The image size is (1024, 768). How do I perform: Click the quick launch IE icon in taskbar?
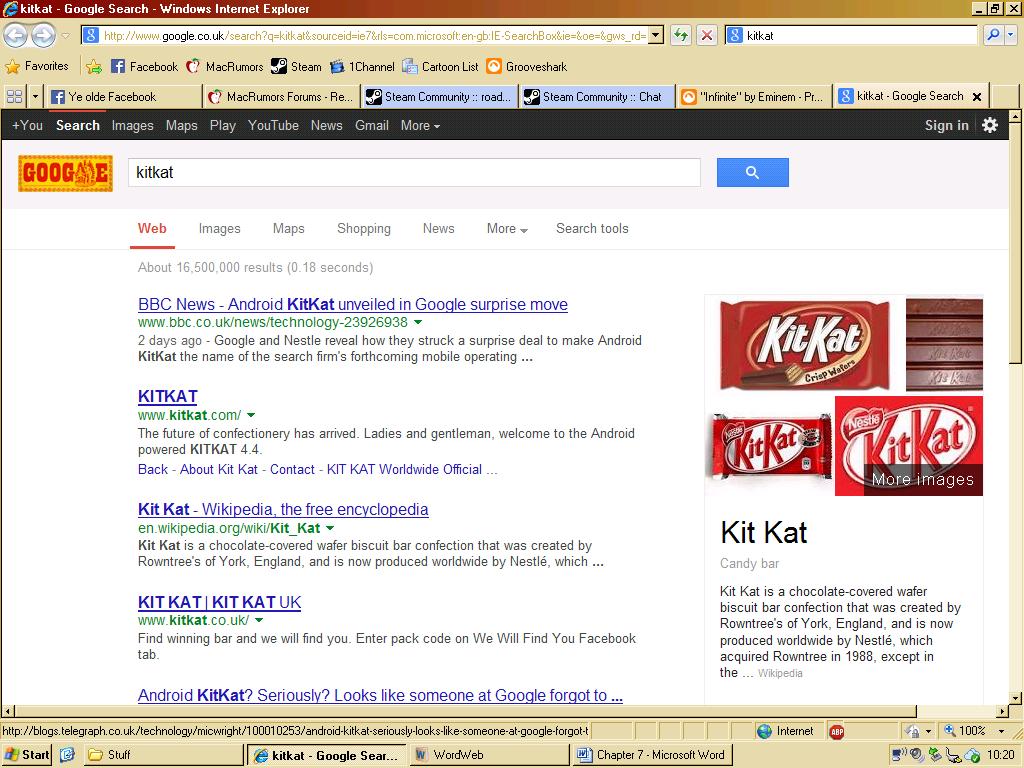(67, 755)
